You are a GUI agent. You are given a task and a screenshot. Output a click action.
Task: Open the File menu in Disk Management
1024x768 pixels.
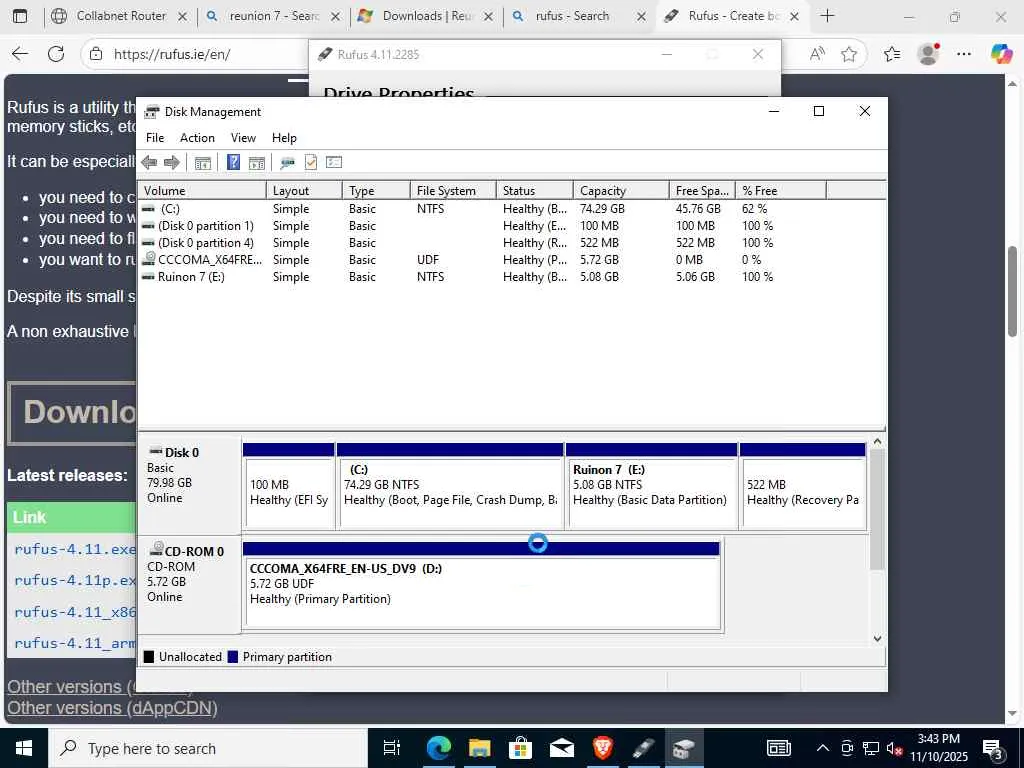point(155,138)
